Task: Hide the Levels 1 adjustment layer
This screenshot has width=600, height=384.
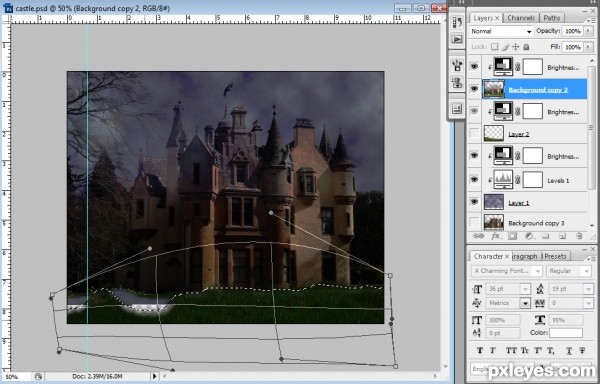Action: [x=474, y=179]
